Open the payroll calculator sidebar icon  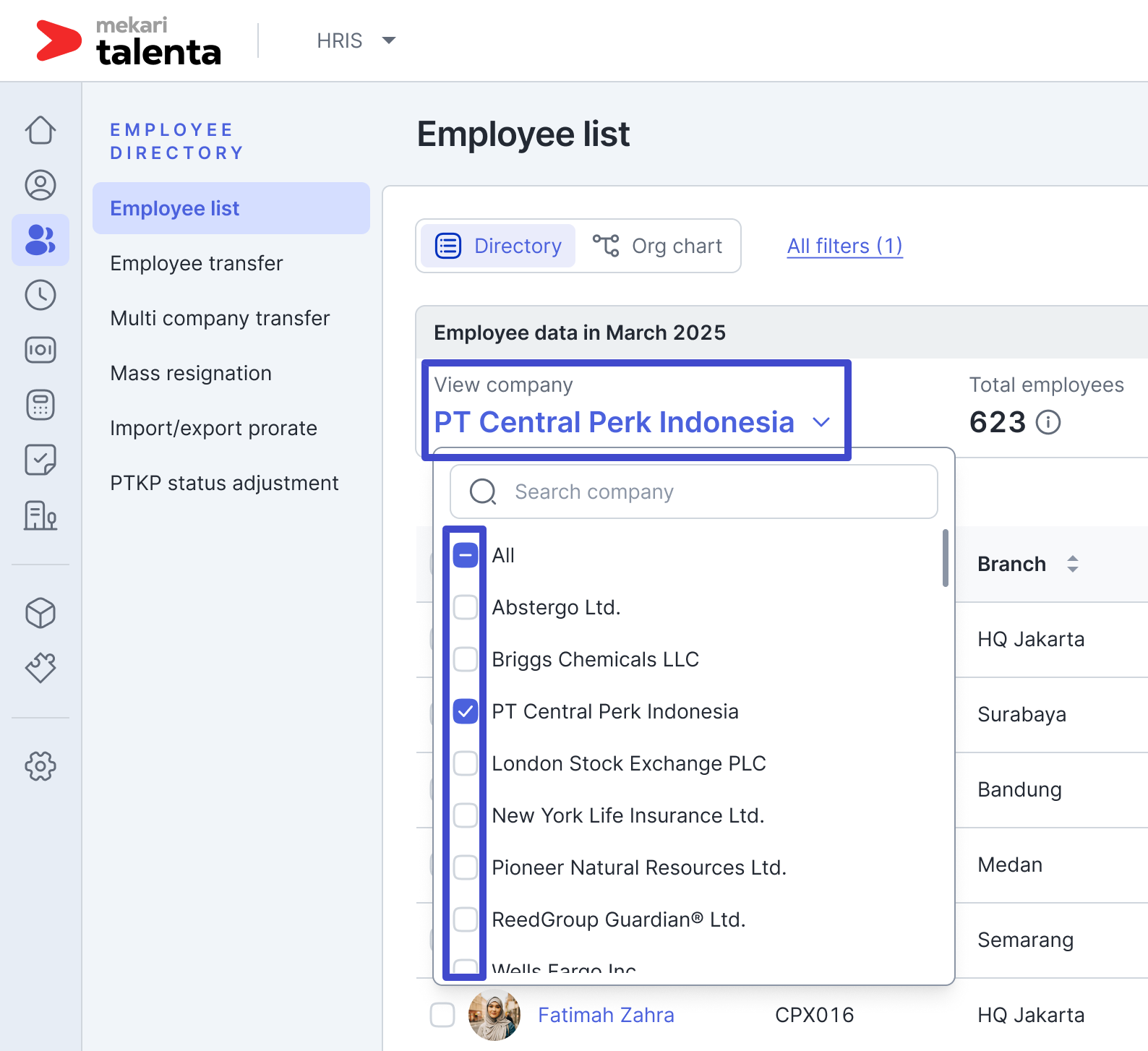pyautogui.click(x=40, y=405)
